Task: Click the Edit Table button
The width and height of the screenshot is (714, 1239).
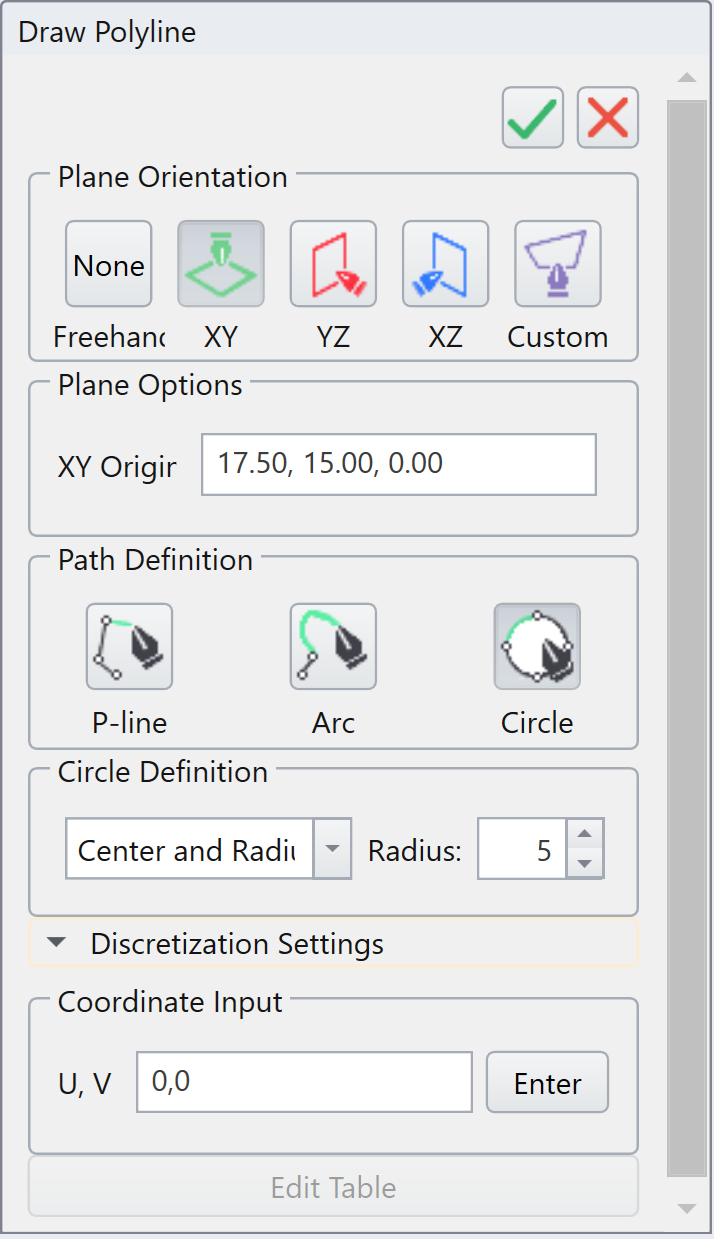Action: click(333, 1187)
